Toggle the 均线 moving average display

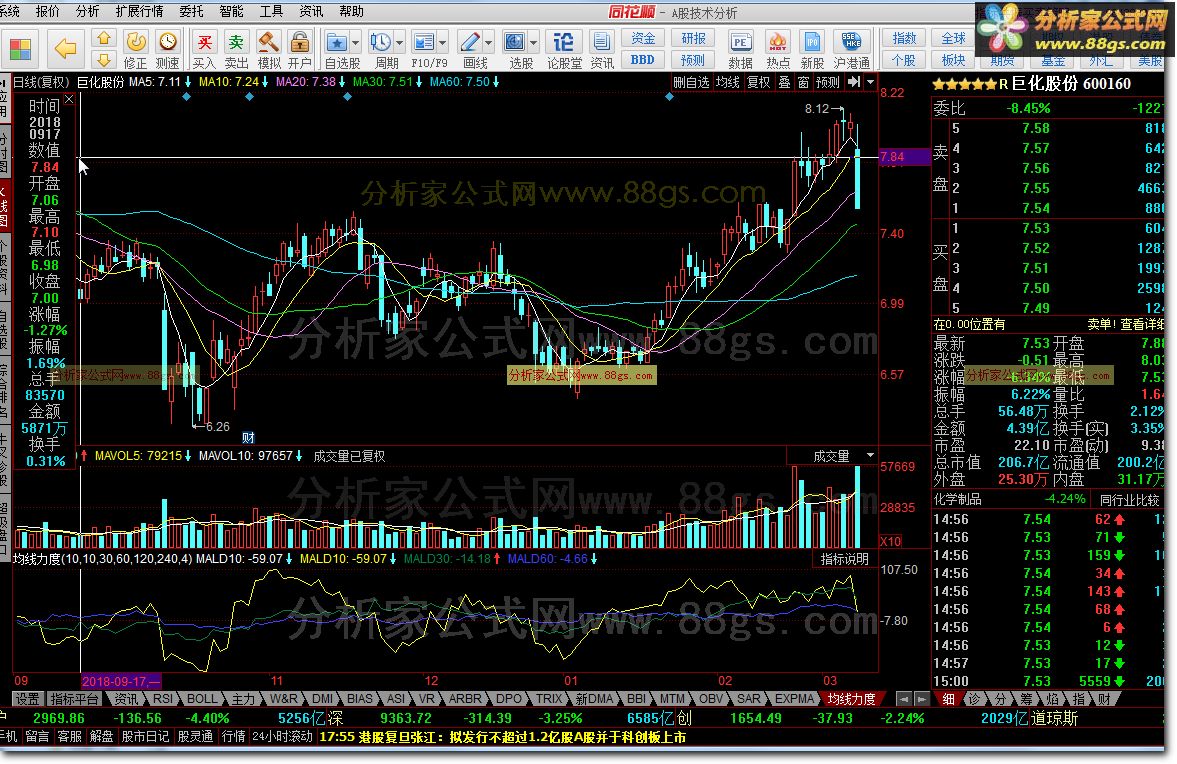727,82
